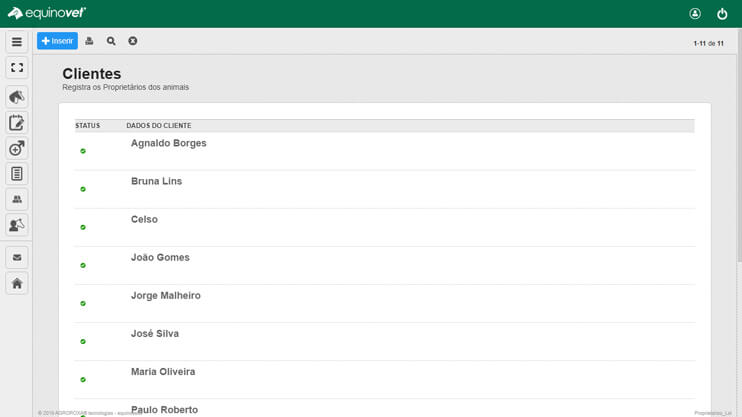Click the search magnifier icon in toolbar
Image resolution: width=742 pixels, height=417 pixels.
(x=111, y=41)
